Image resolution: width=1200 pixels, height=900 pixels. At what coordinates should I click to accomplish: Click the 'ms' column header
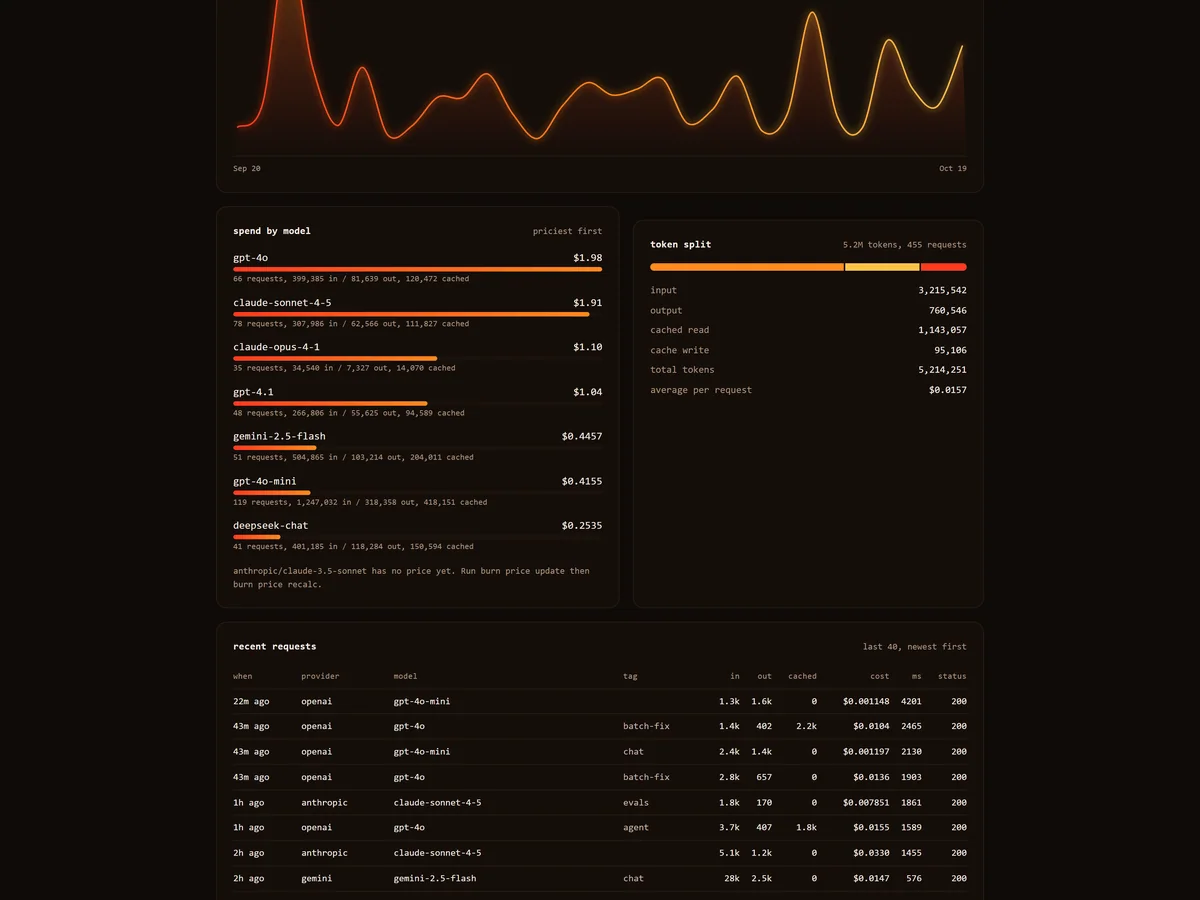point(917,676)
